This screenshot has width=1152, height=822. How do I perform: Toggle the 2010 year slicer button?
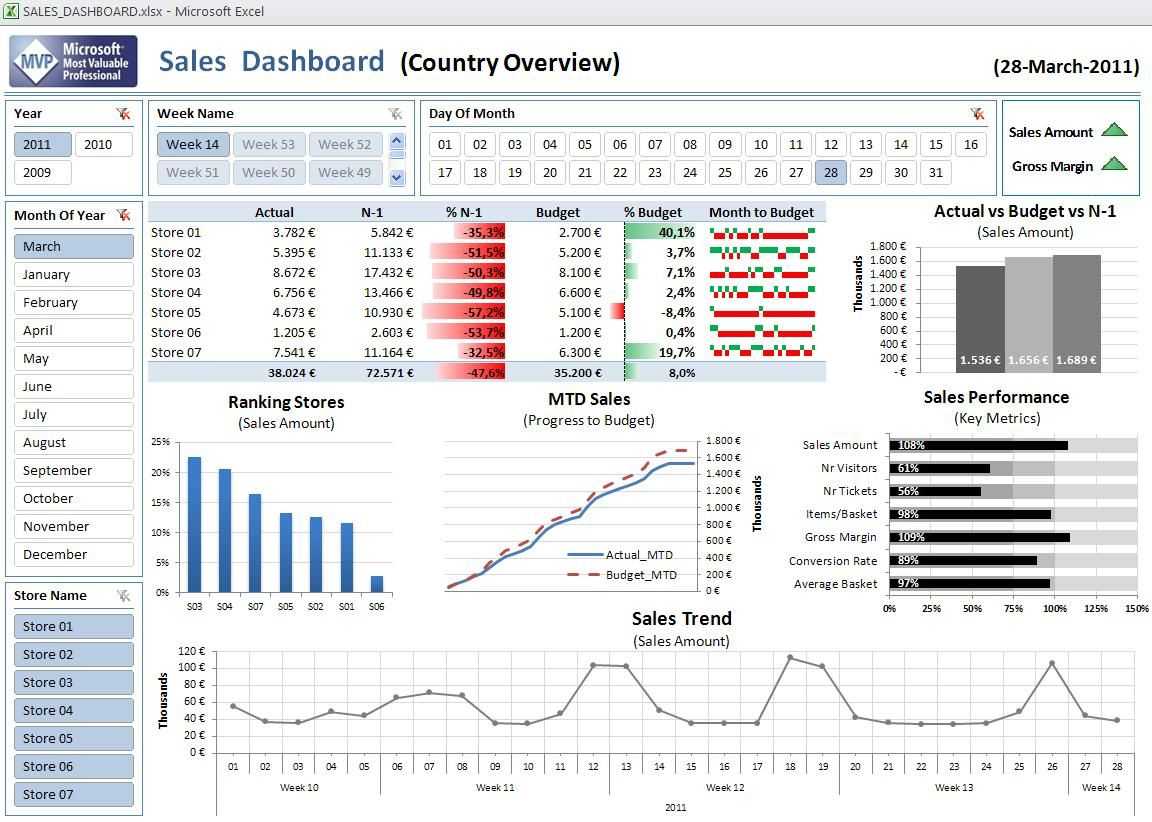(x=104, y=145)
